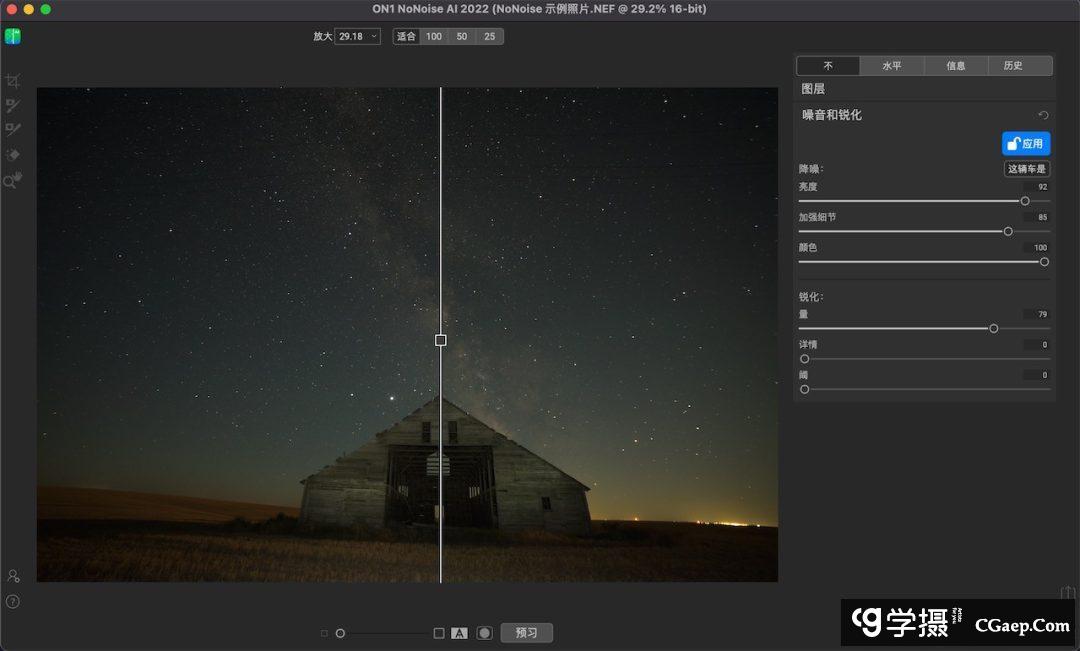Viewport: 1080px width, 651px height.
Task: Click the 应用 apply button
Action: [1026, 144]
